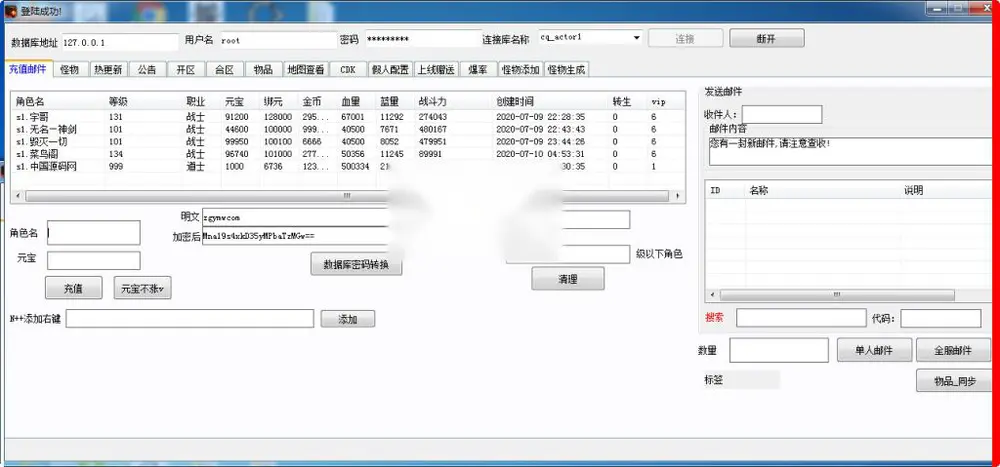Viewport: 1000px width, 467px height.
Task: Click the 加密后 encrypted text field
Action: tap(296, 236)
